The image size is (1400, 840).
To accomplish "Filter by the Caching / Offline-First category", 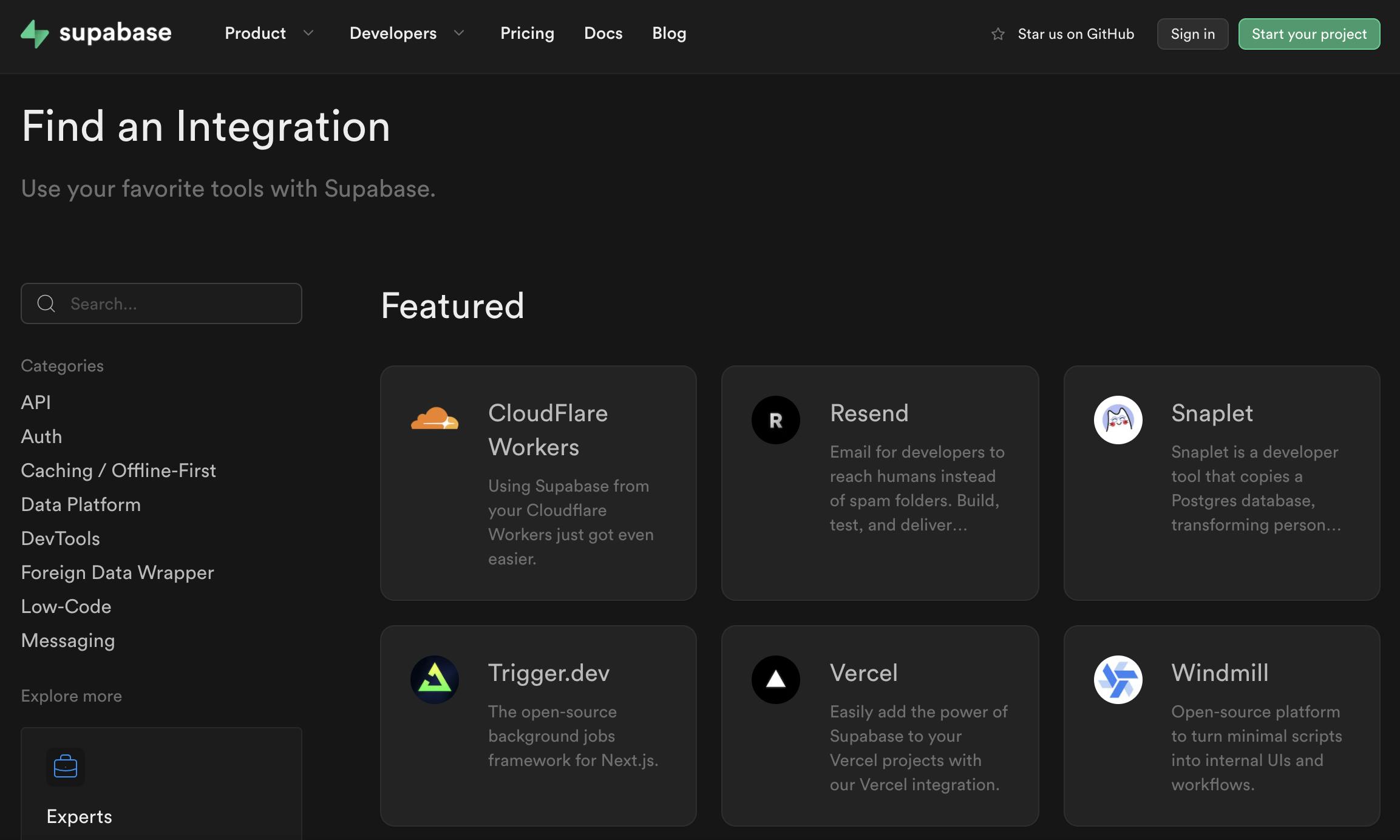I will [x=118, y=470].
